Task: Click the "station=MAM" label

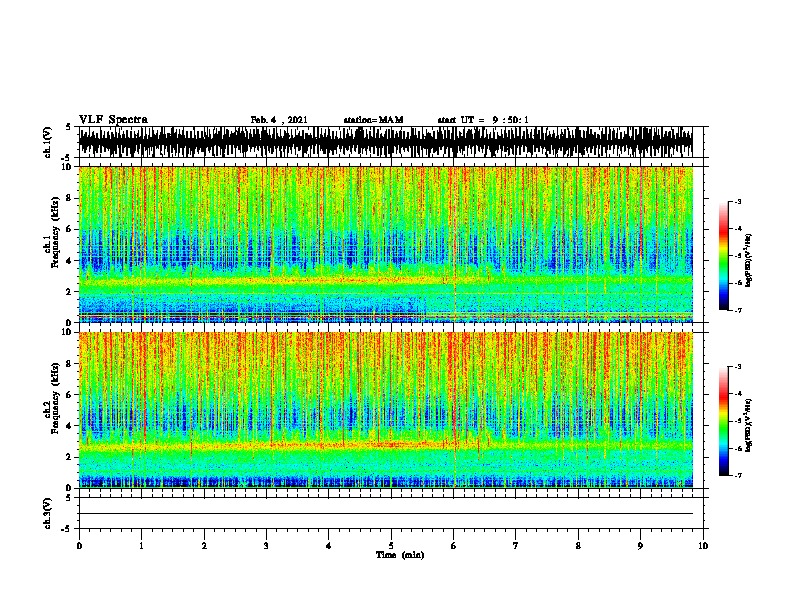Action: 373,120
